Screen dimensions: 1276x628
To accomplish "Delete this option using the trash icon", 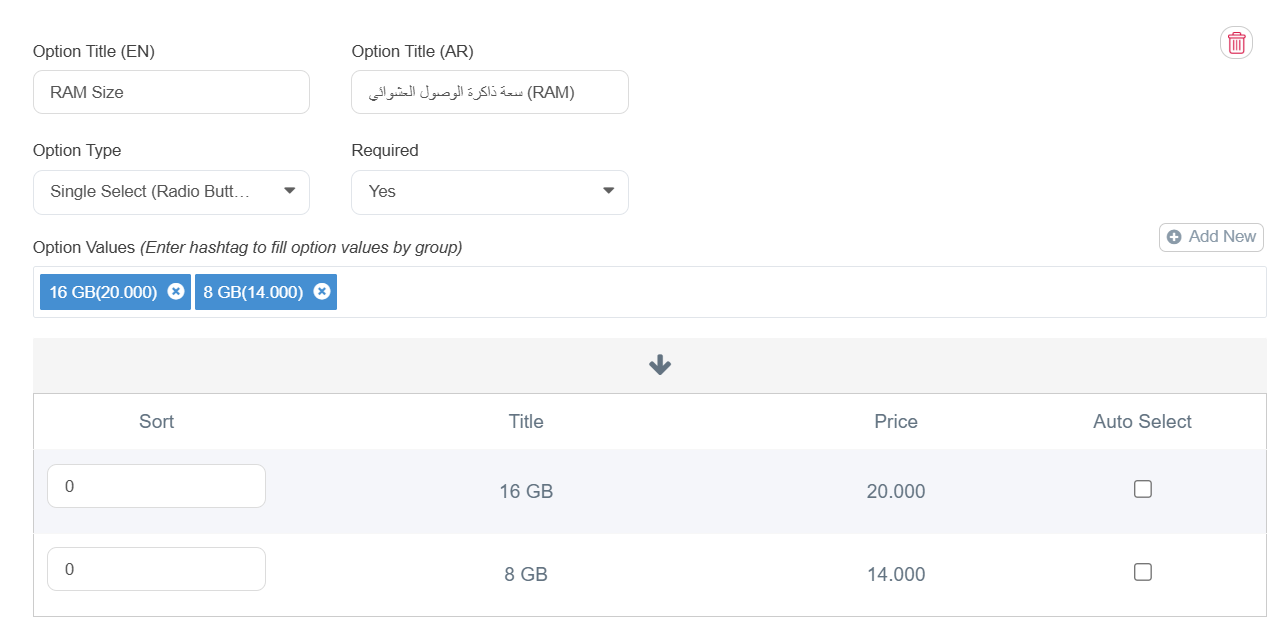I will pos(1236,43).
